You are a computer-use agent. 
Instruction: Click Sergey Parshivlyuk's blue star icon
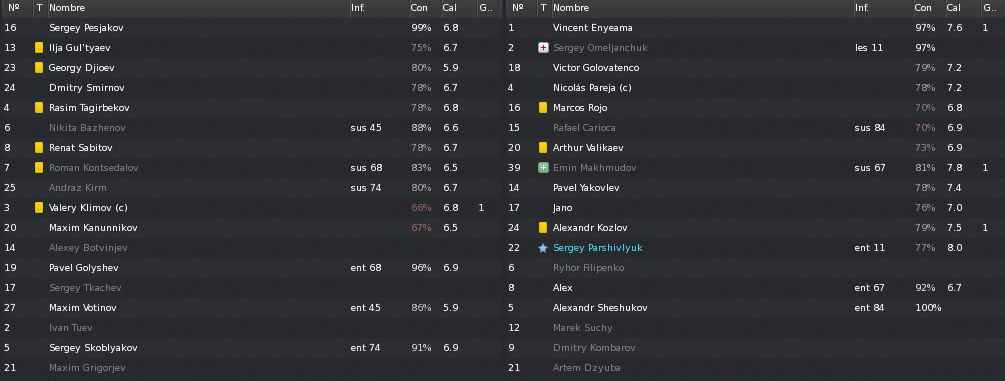[543, 248]
